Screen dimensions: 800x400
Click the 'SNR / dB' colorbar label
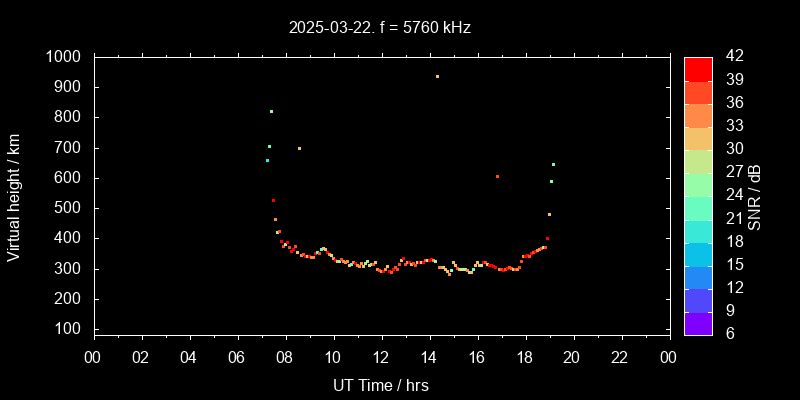(755, 196)
